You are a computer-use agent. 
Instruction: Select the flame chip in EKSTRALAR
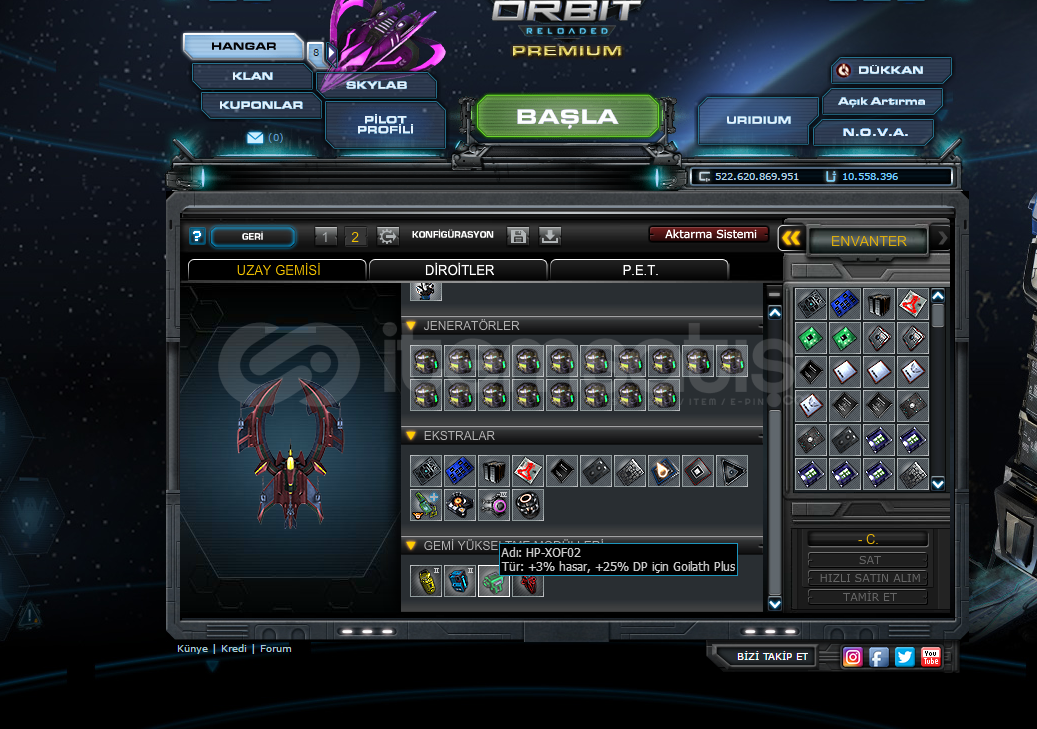tap(663, 471)
